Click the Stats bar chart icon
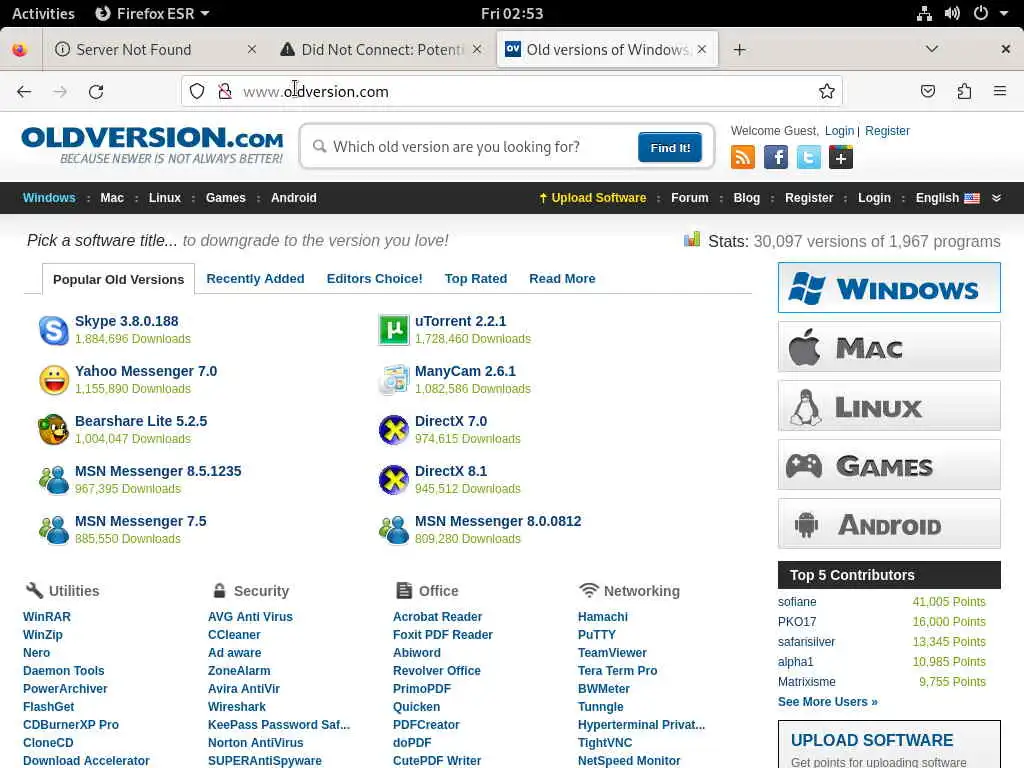 pyautogui.click(x=692, y=240)
